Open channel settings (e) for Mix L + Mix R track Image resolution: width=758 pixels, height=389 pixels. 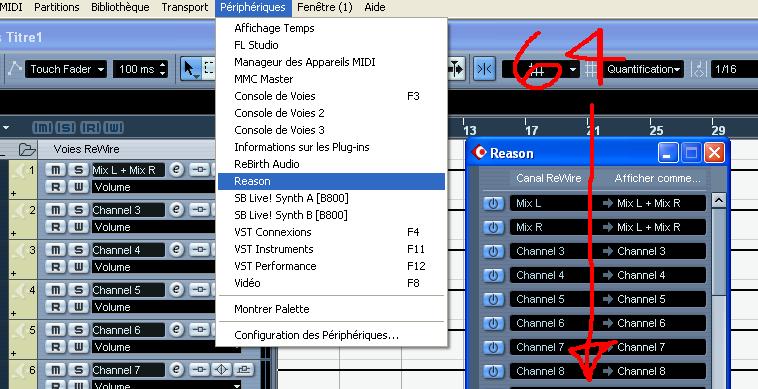tap(176, 170)
